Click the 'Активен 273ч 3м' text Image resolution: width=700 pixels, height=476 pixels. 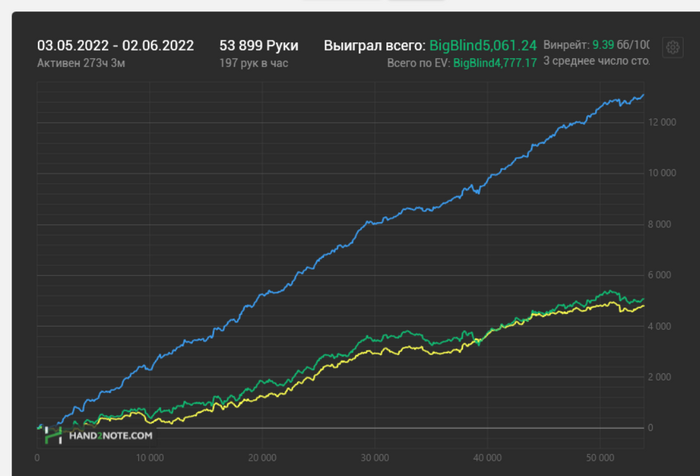click(x=81, y=63)
